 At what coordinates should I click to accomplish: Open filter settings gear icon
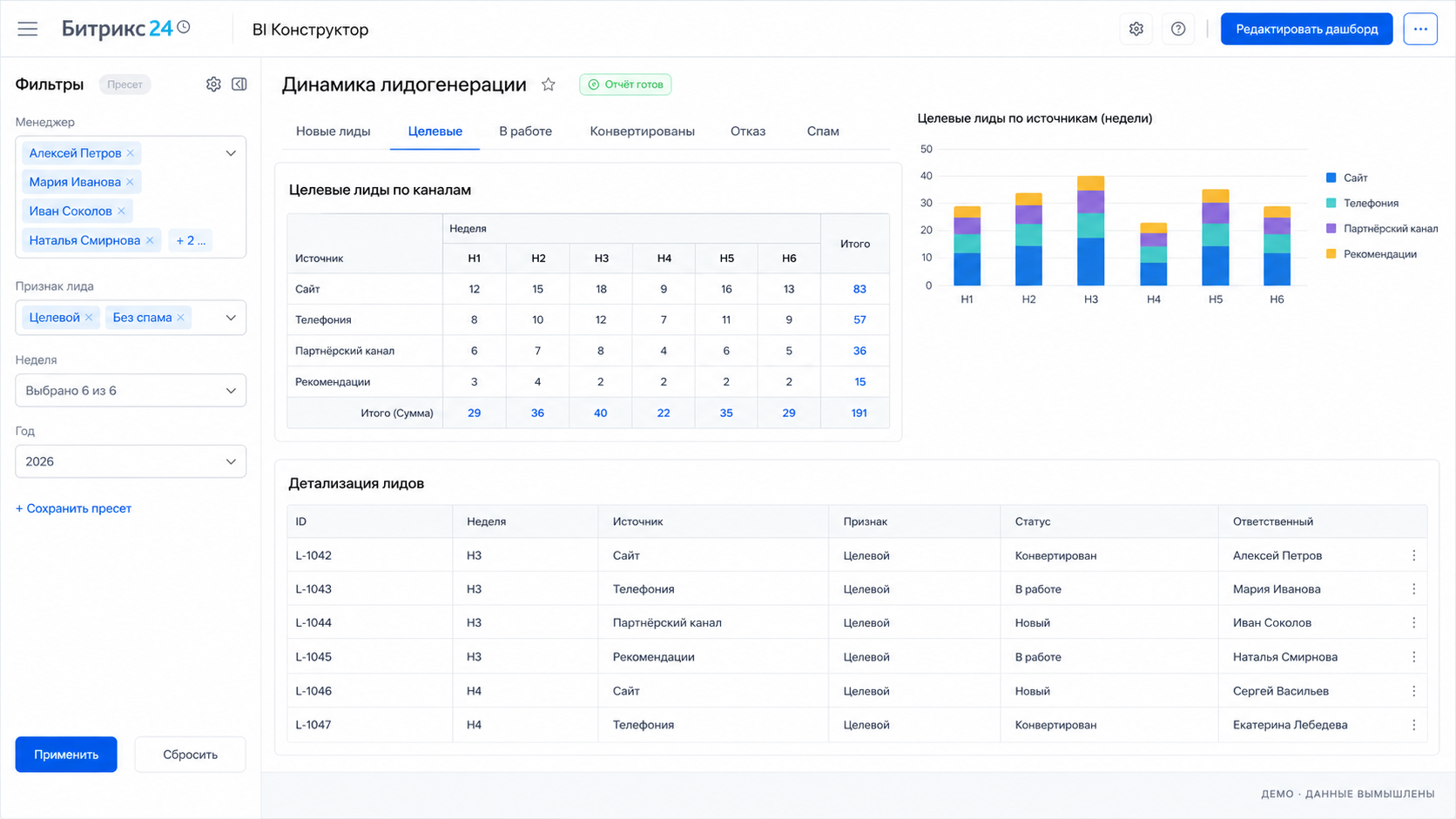[x=213, y=84]
